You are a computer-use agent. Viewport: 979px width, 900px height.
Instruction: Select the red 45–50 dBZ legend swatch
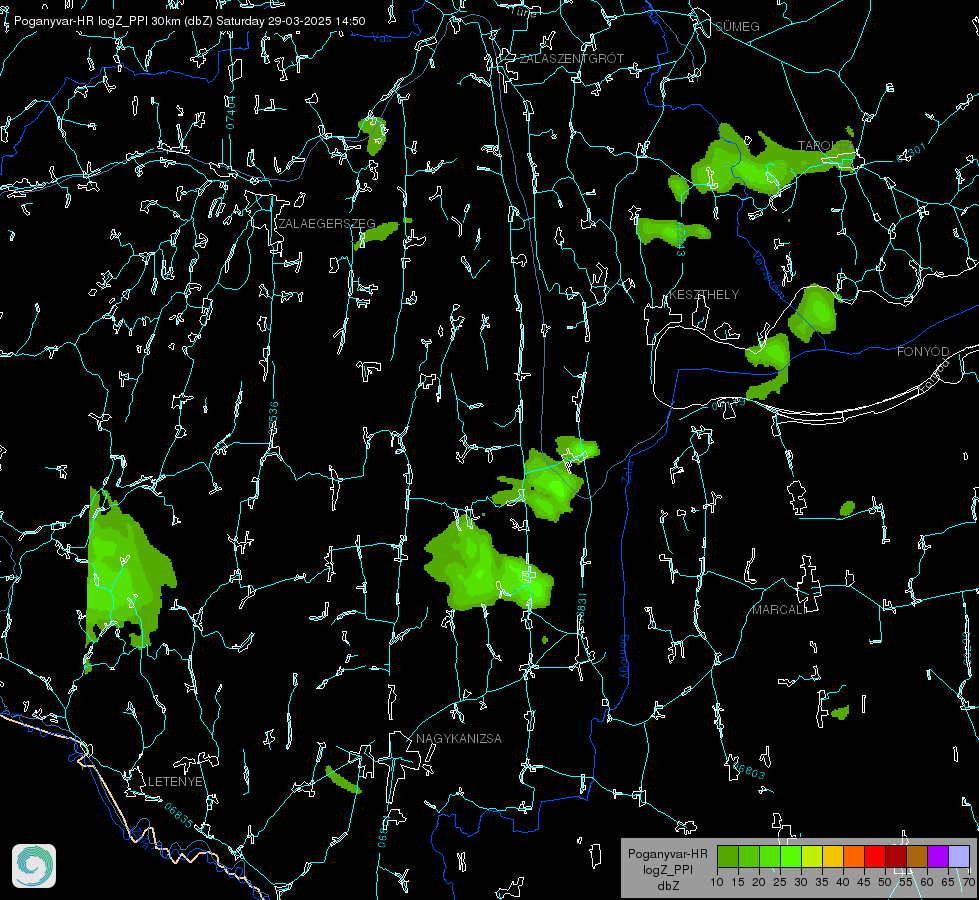click(875, 857)
